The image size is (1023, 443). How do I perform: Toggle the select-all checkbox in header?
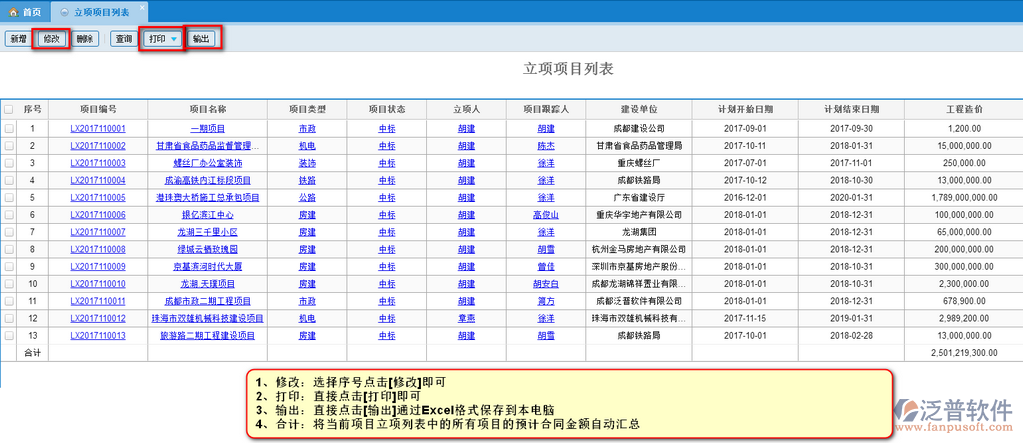coord(9,109)
